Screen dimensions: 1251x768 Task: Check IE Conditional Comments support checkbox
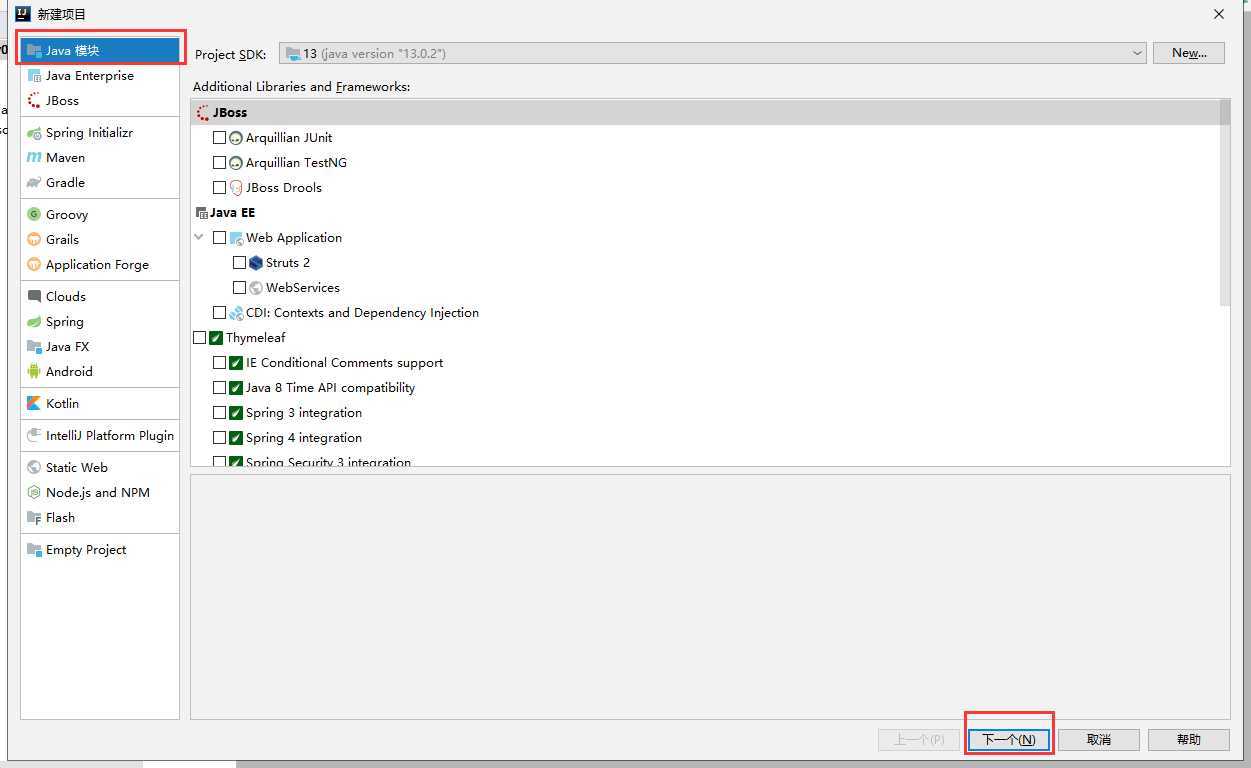219,362
